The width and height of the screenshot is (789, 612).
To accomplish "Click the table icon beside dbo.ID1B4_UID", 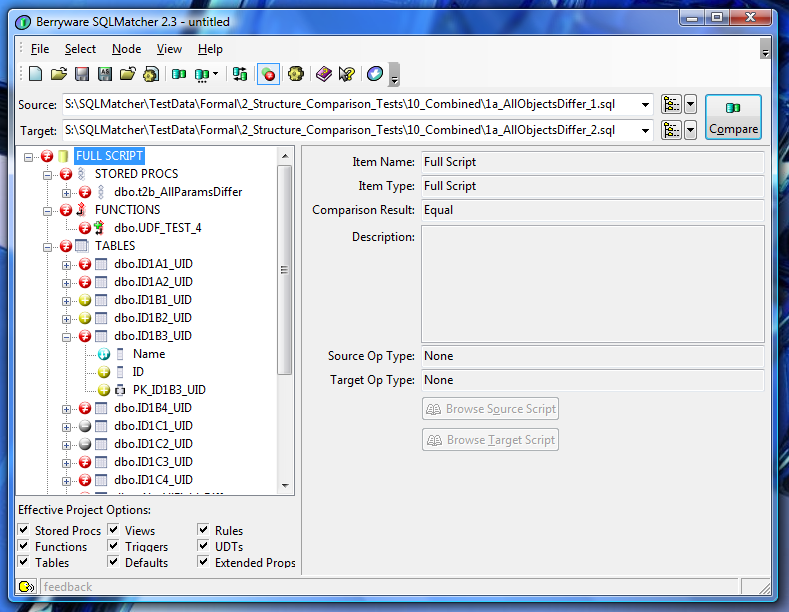I will 101,408.
